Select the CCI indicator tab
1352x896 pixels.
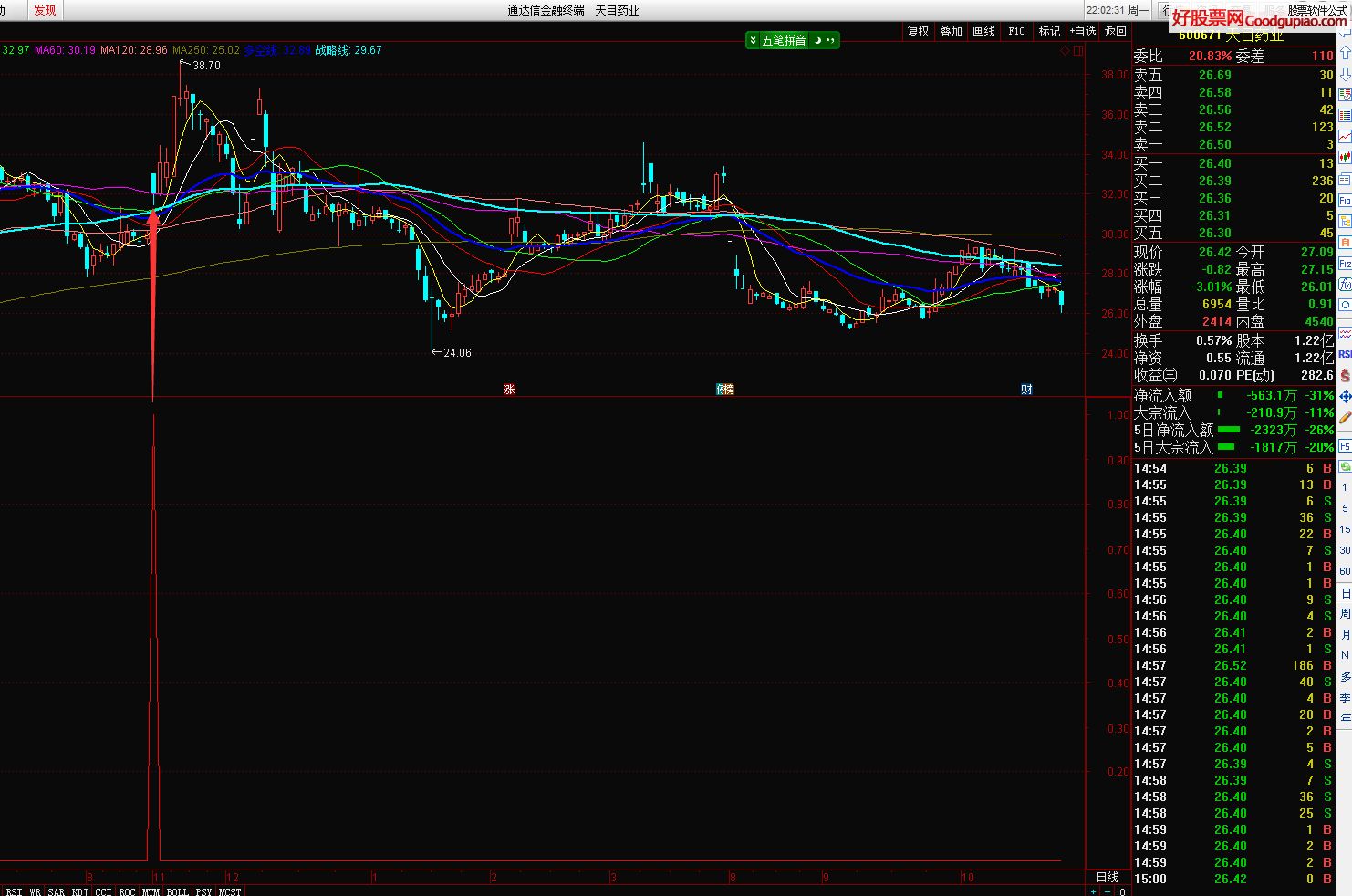[103, 891]
